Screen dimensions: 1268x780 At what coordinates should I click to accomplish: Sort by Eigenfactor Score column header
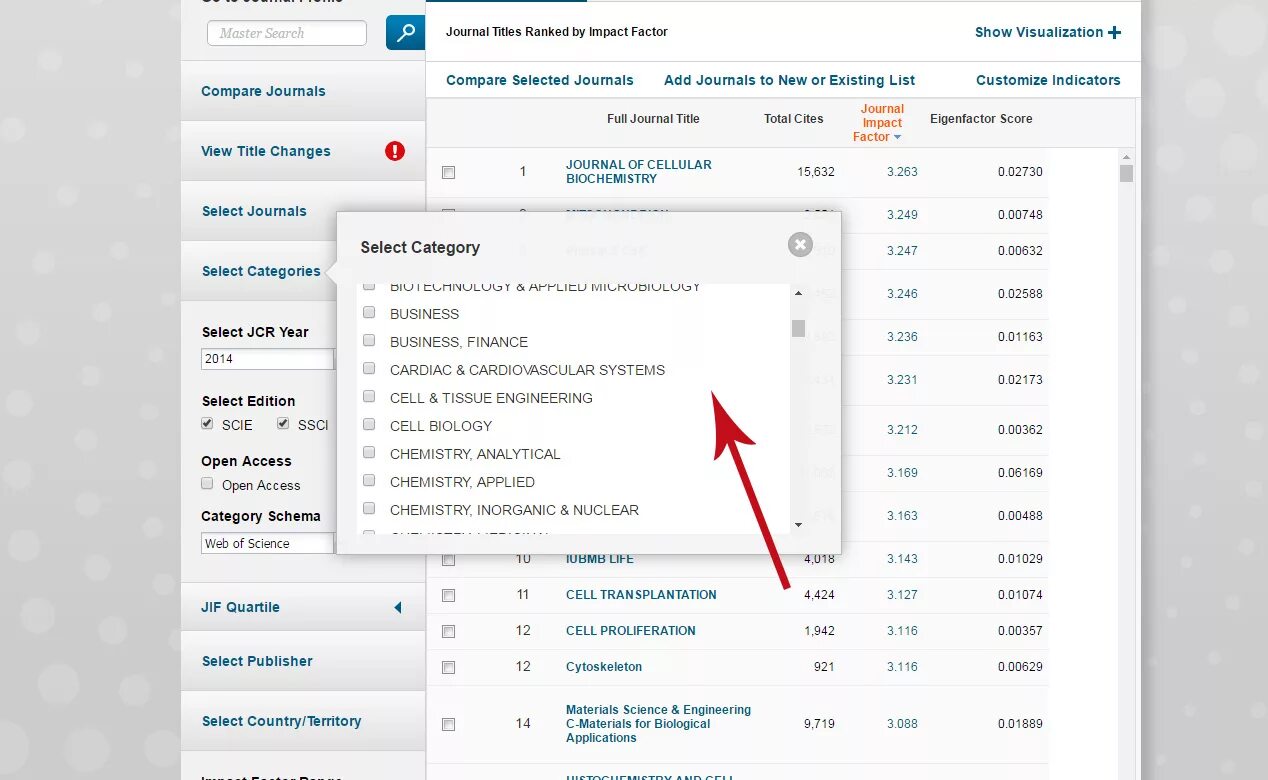981,118
